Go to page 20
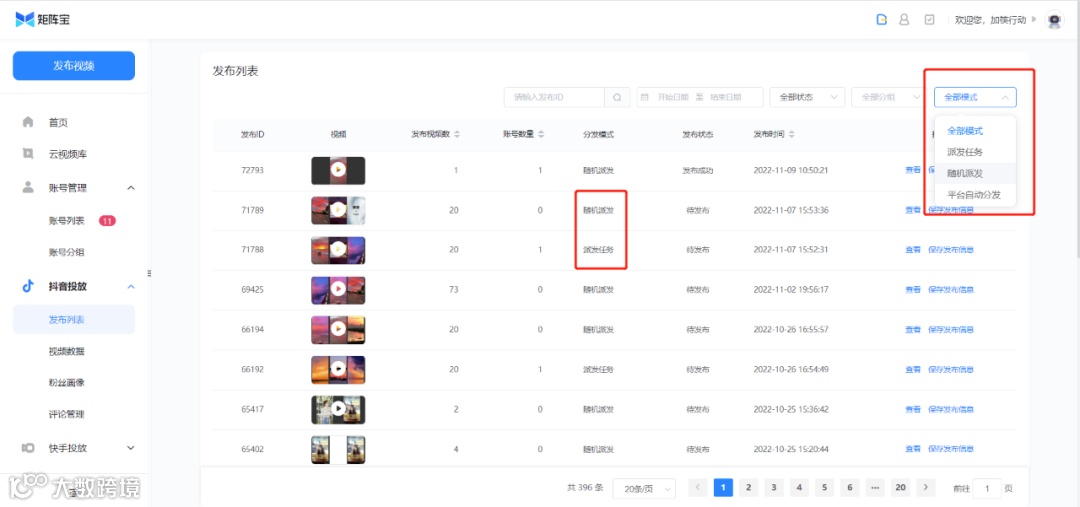The image size is (1080, 507). (x=900, y=488)
